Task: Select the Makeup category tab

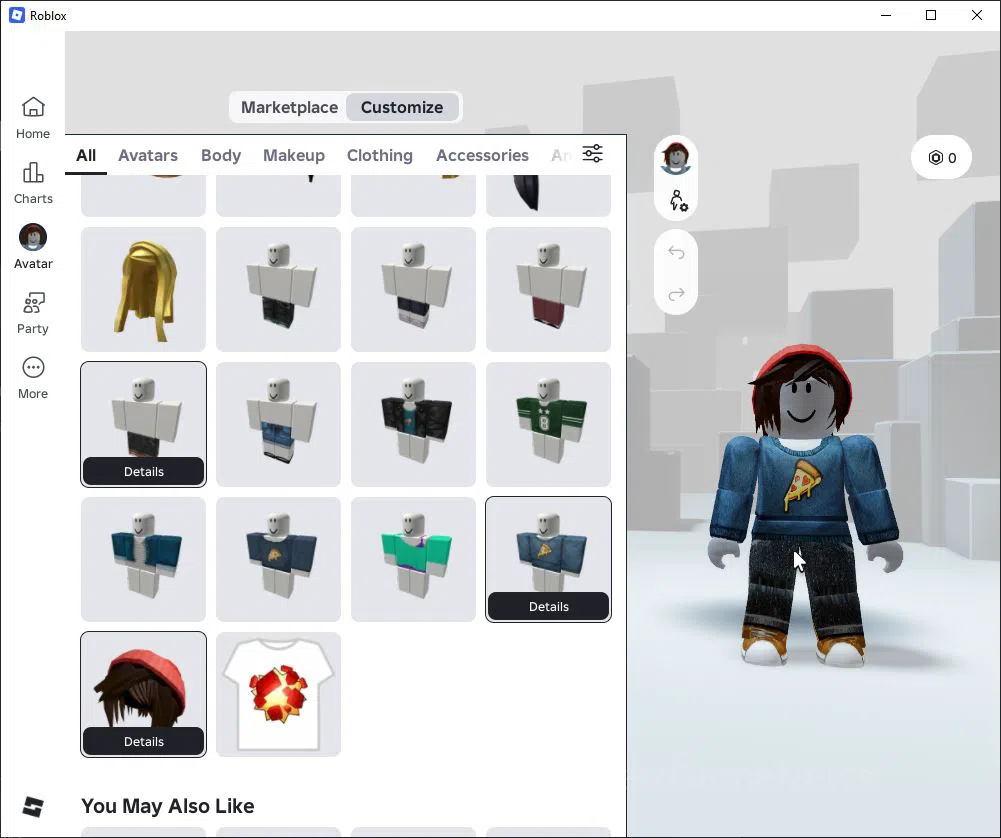Action: pos(294,155)
